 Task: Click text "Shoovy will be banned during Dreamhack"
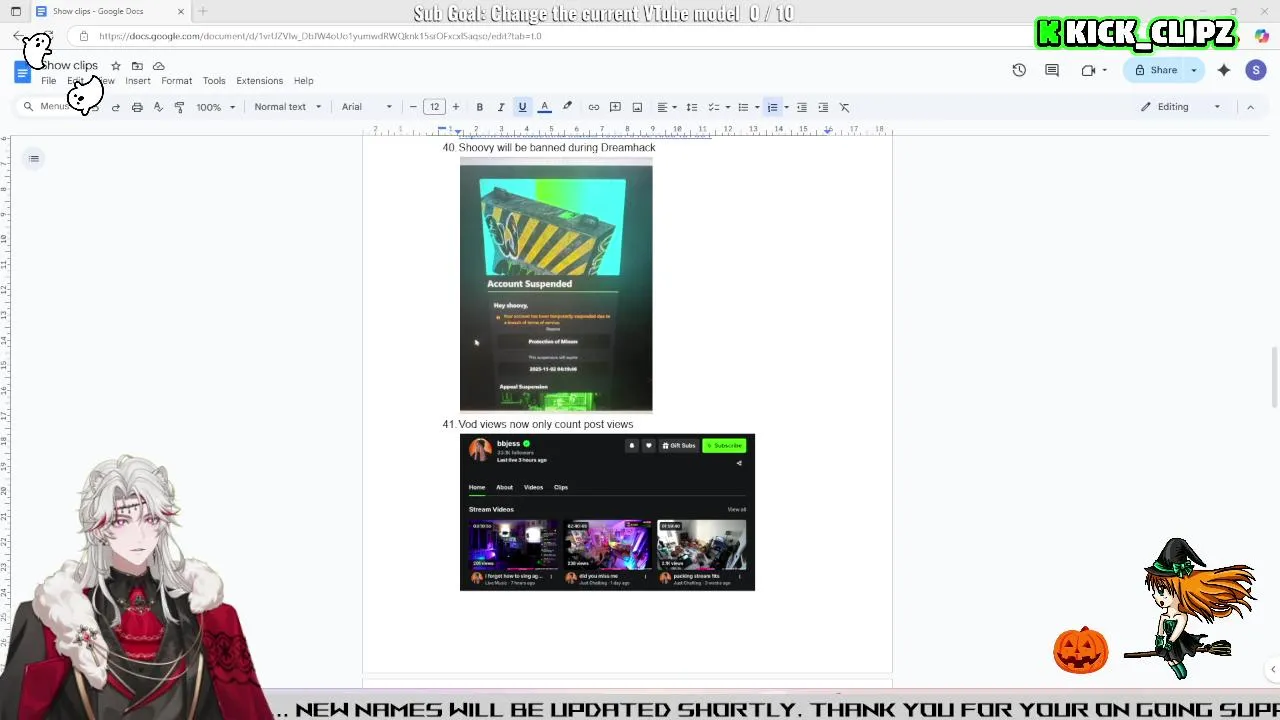[557, 147]
